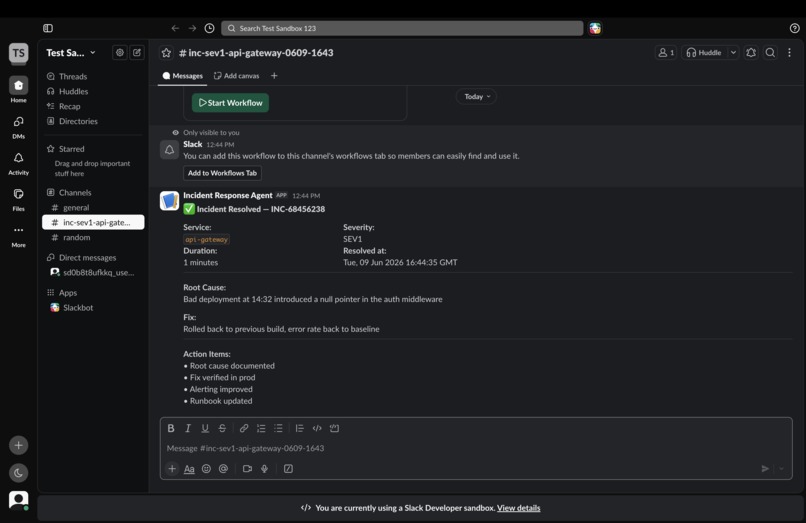Start a Huddle in this channel

[x=704, y=52]
